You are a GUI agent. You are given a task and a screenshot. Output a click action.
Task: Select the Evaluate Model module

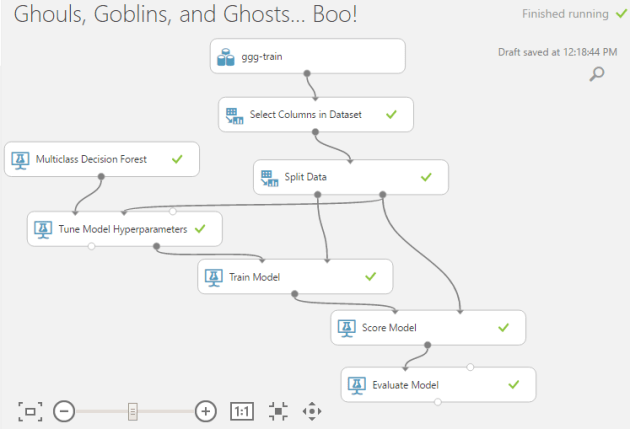pyautogui.click(x=438, y=384)
